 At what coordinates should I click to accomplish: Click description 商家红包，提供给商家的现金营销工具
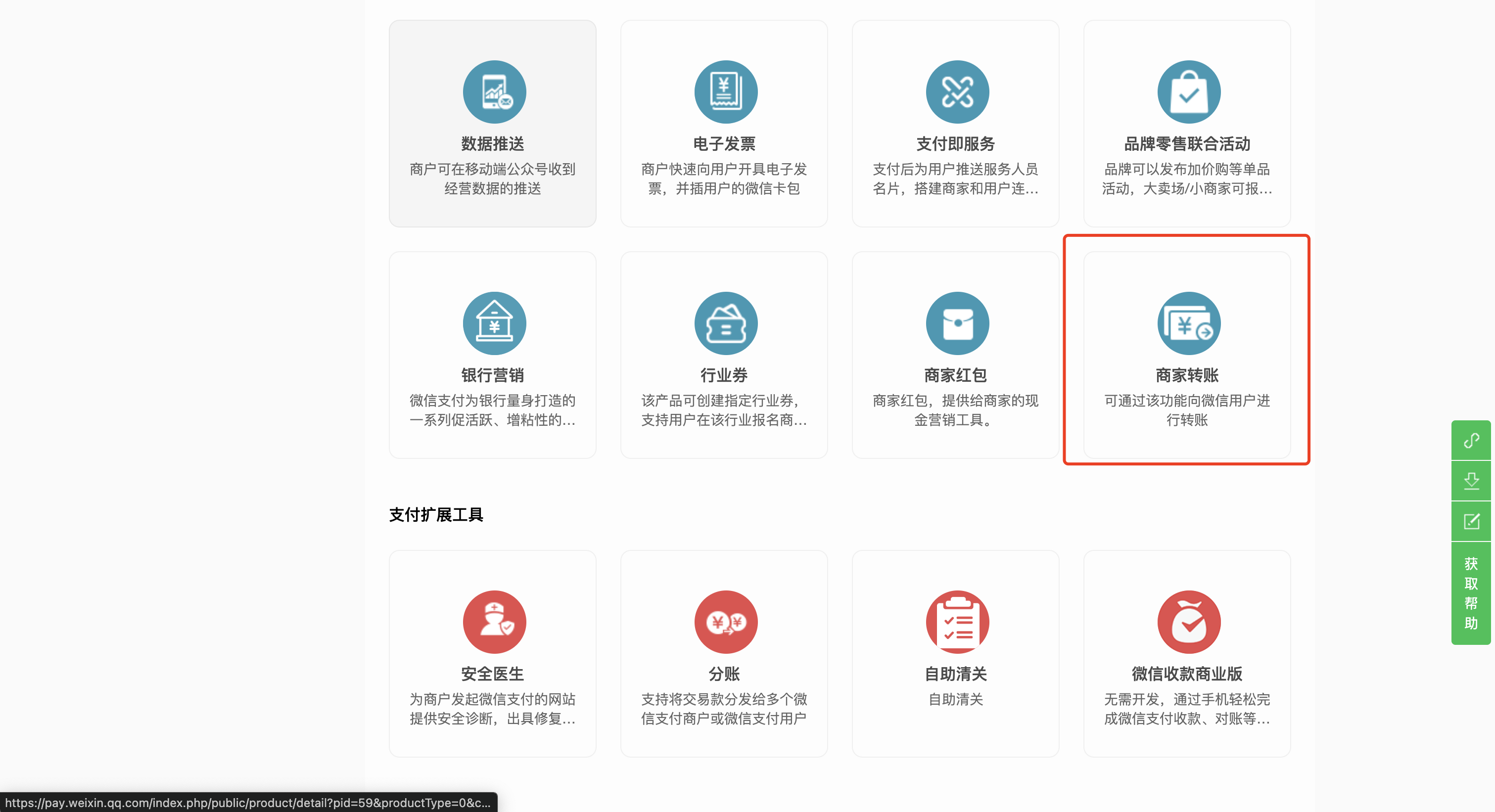pyautogui.click(x=955, y=410)
